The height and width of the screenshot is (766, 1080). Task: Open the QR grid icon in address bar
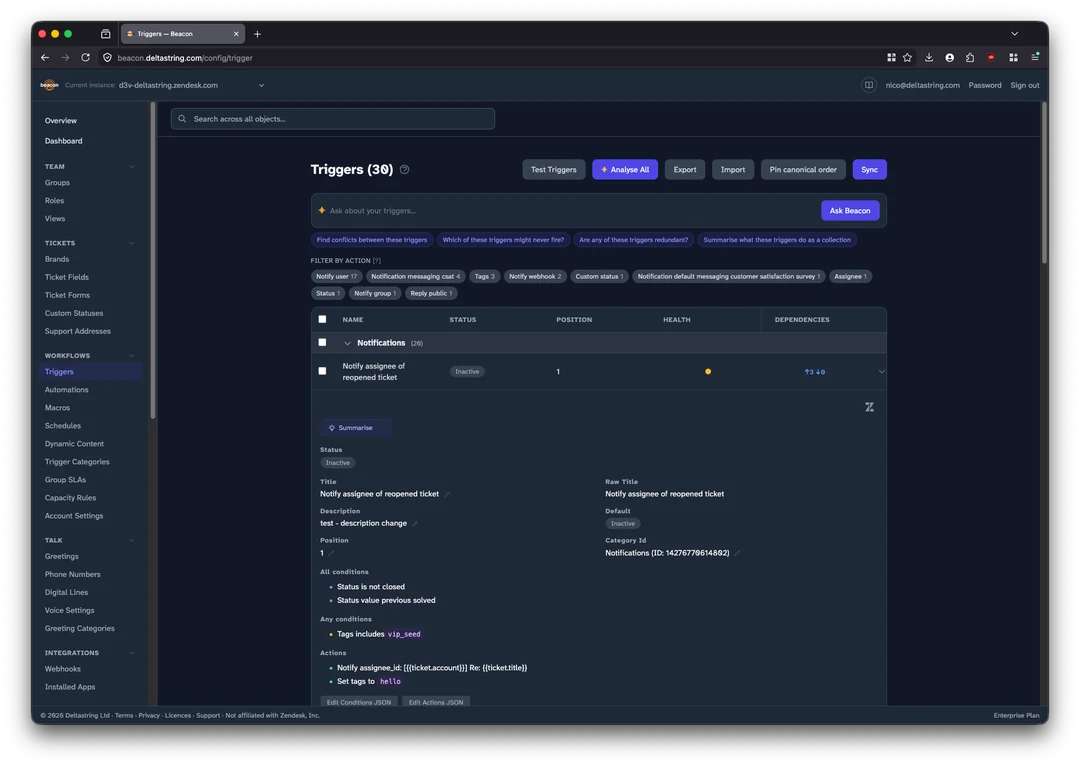click(x=891, y=58)
